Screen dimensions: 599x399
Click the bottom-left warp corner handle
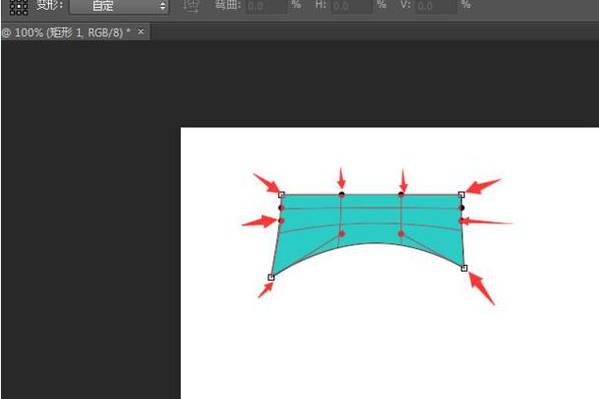pos(271,277)
